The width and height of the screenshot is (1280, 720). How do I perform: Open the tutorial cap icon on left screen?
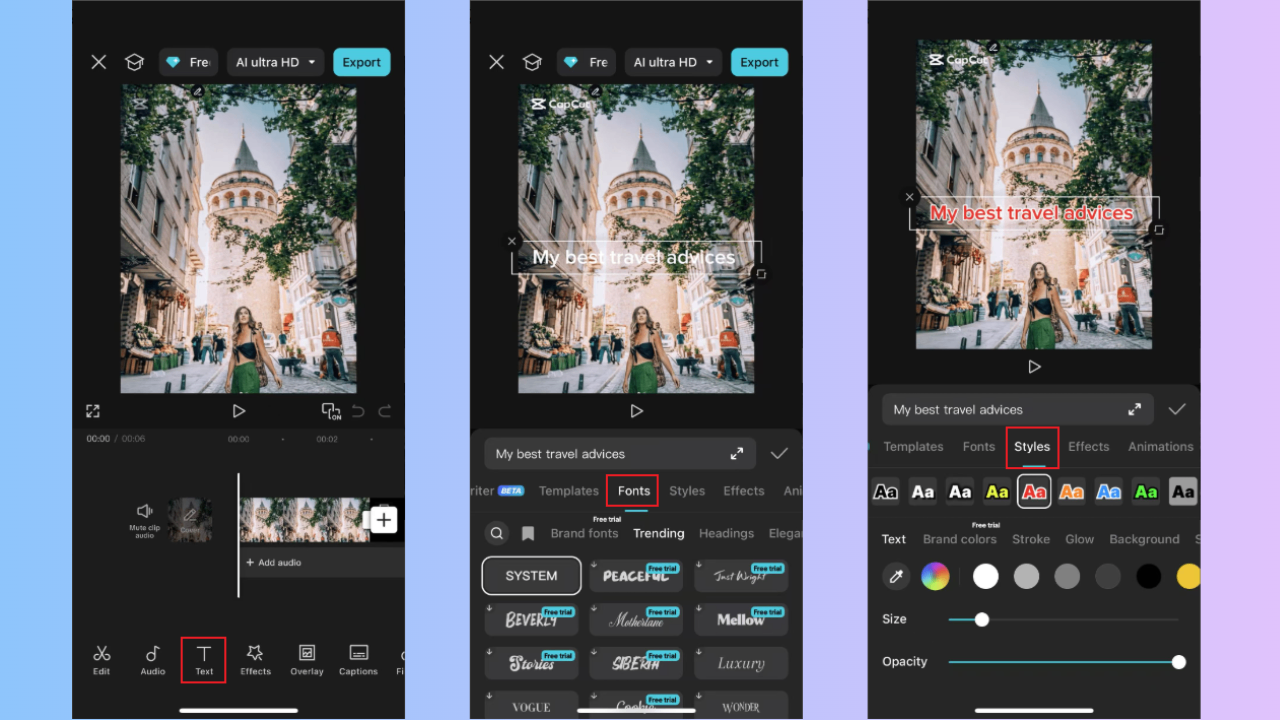134,62
